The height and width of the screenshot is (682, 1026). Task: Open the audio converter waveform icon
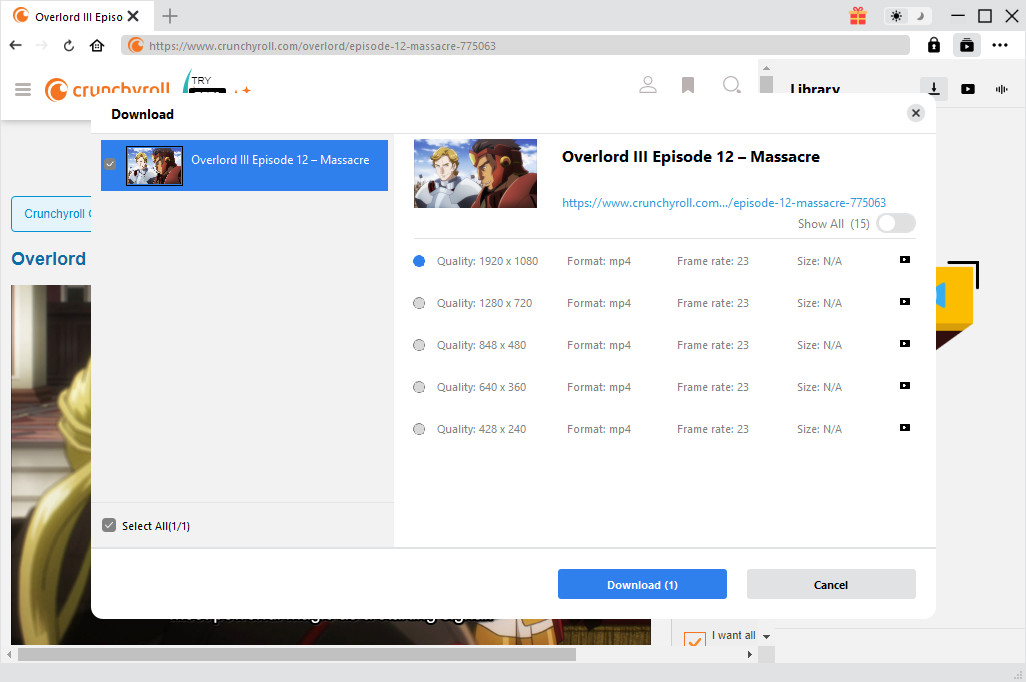tap(1001, 89)
